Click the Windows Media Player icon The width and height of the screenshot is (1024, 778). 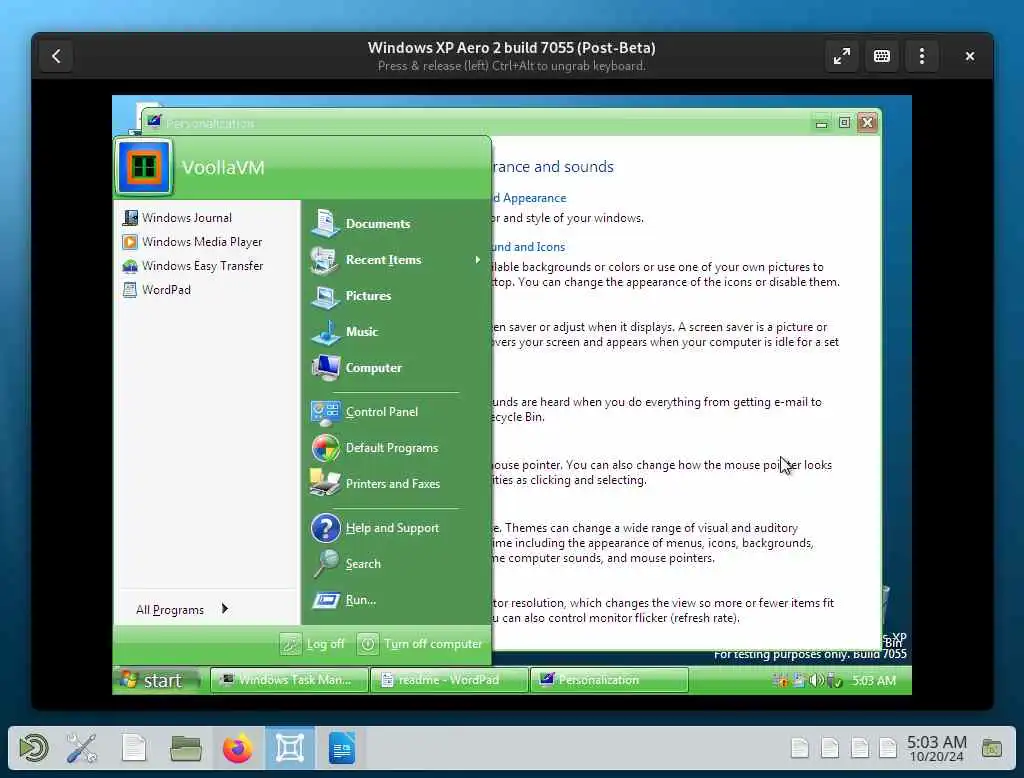pos(130,242)
